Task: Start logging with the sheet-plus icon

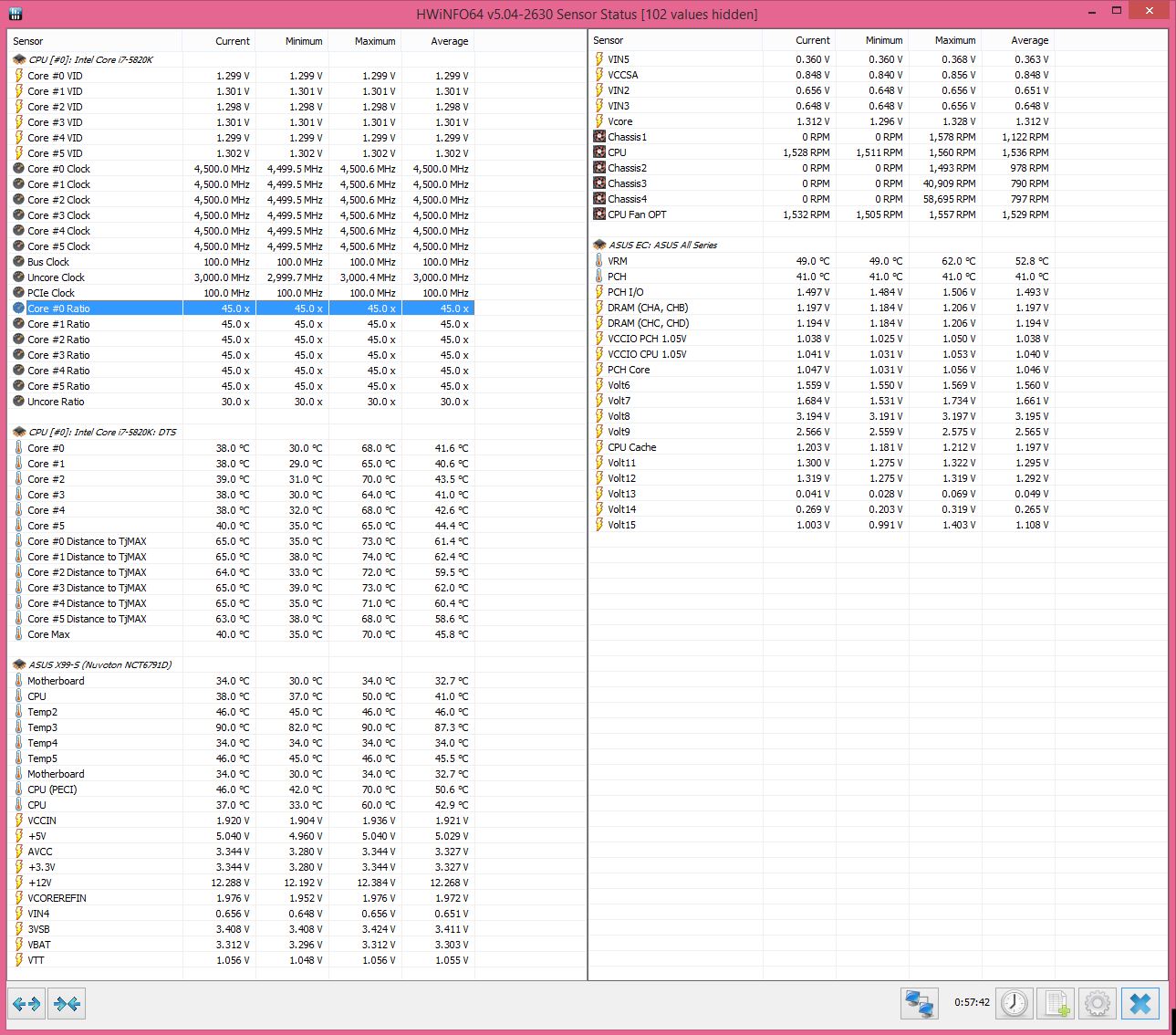Action: (1056, 1003)
